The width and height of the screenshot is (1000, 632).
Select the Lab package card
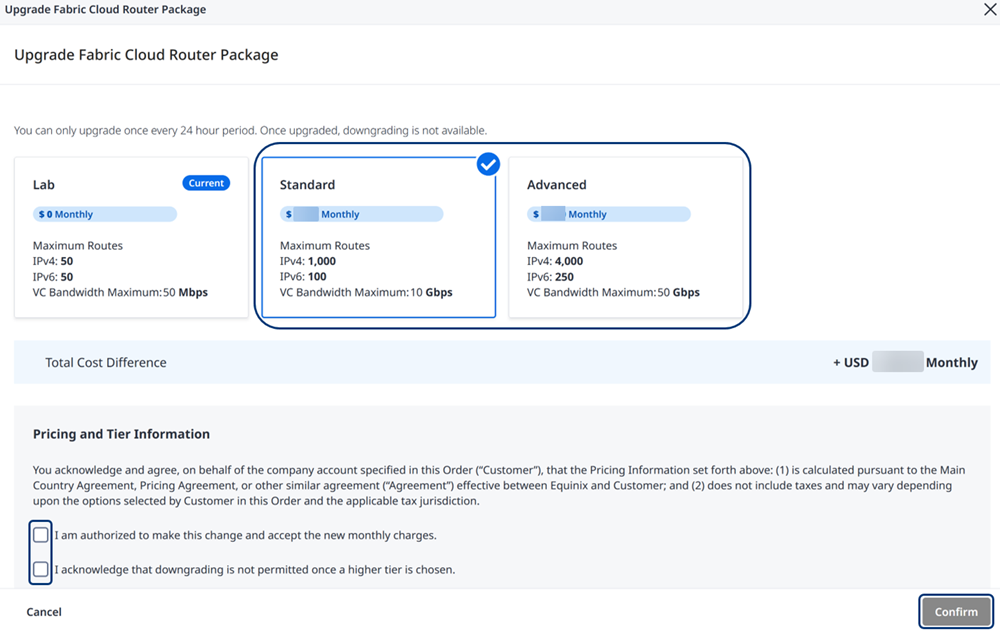tap(131, 237)
